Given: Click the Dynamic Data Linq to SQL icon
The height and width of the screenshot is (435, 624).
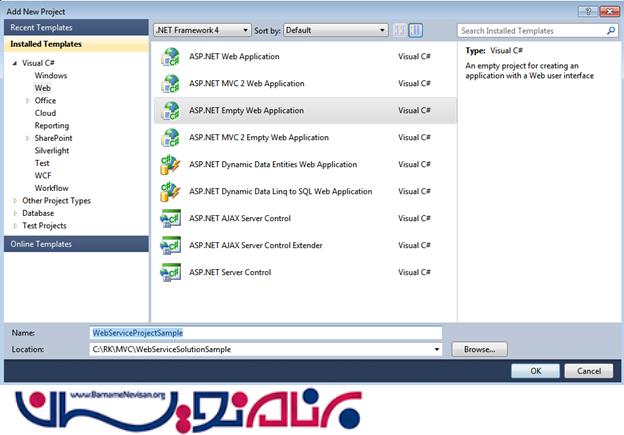Looking at the screenshot, I should [171, 191].
